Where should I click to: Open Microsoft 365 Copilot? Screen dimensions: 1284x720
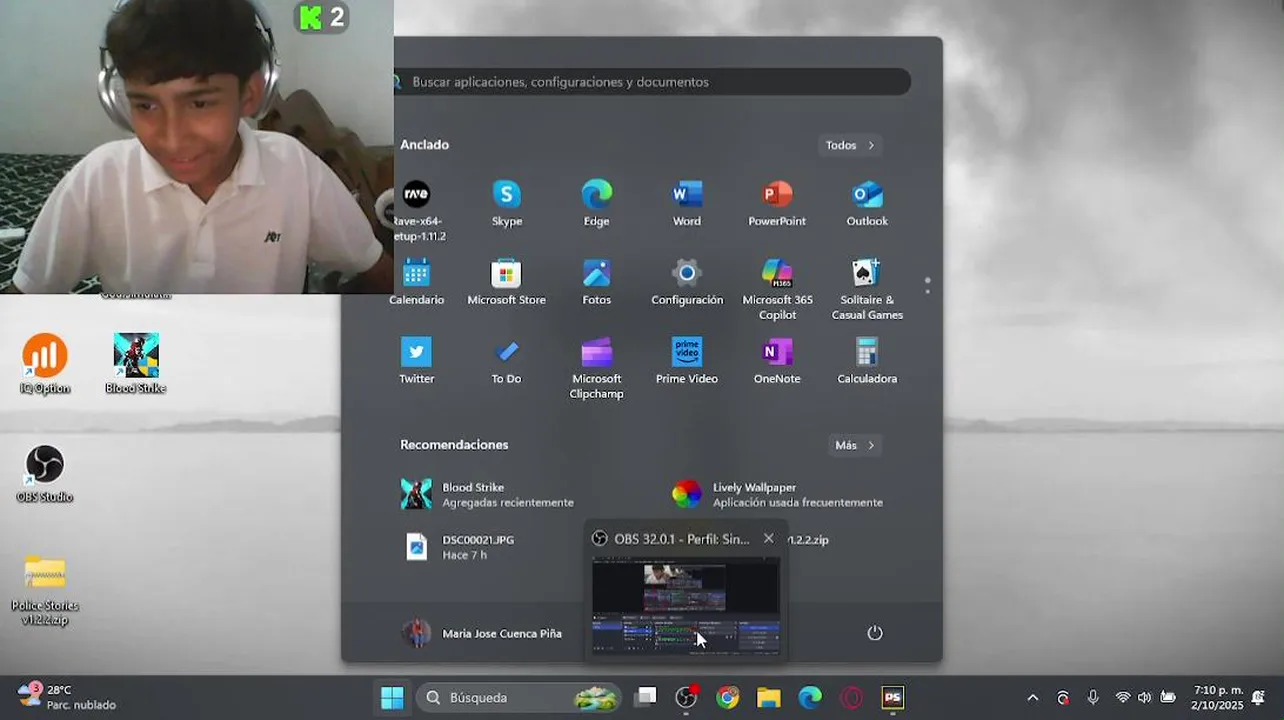[777, 289]
